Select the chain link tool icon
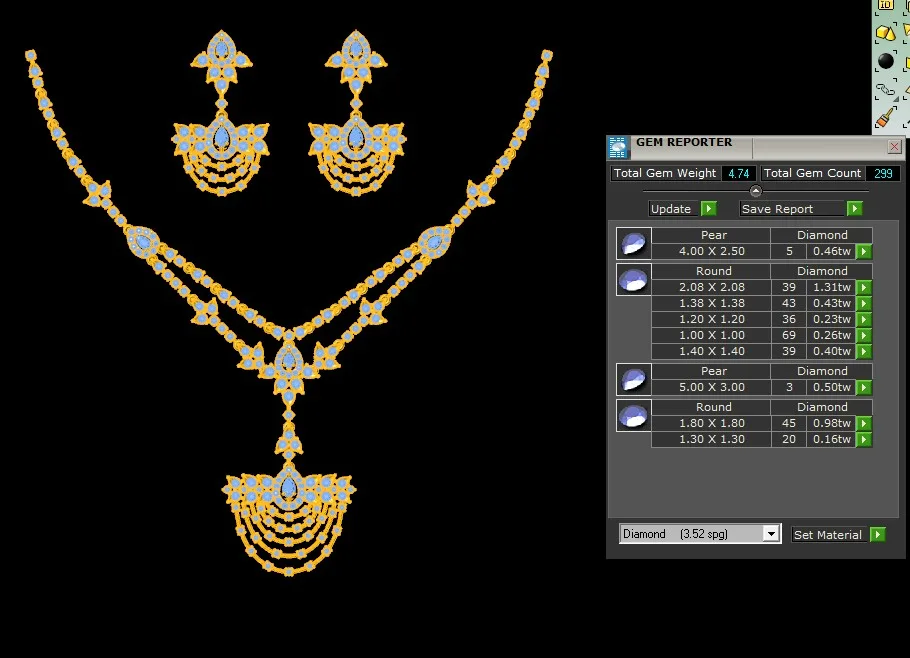910x658 pixels. click(885, 91)
